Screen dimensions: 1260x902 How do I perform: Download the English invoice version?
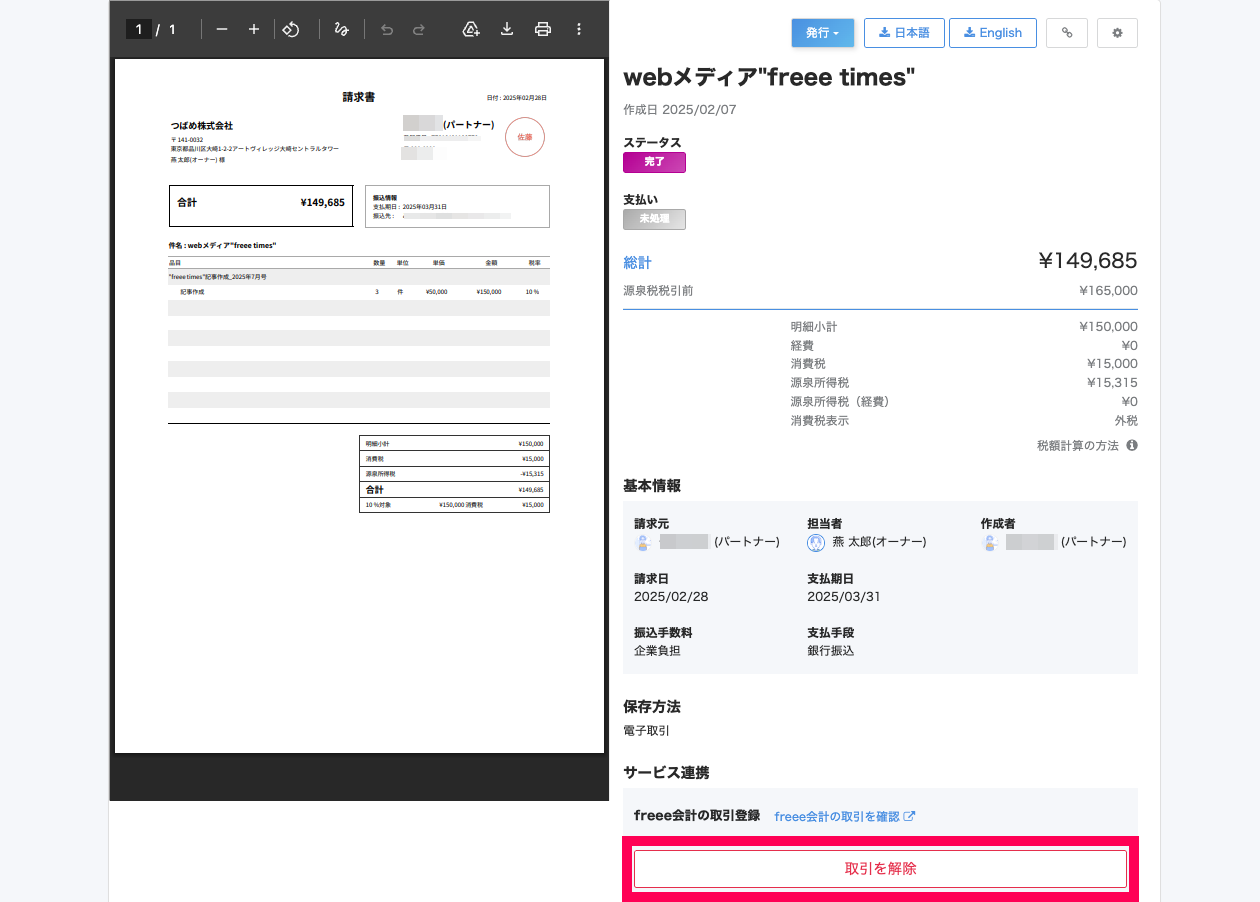[x=993, y=33]
